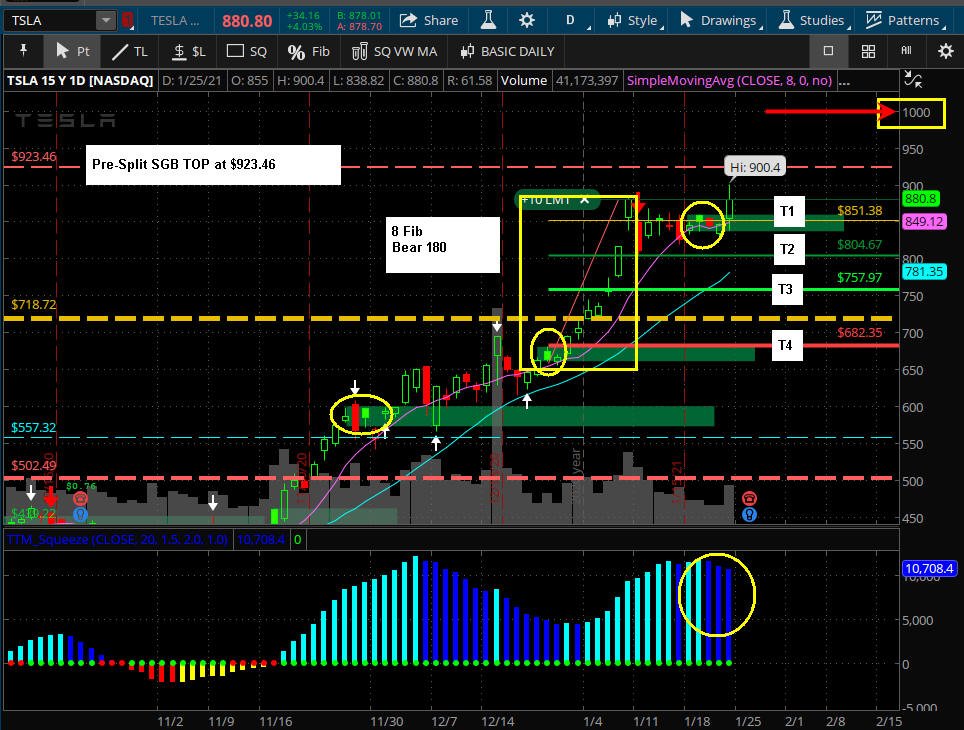
Task: Toggle the auto-scale axis icon above 1000
Action: tap(913, 79)
